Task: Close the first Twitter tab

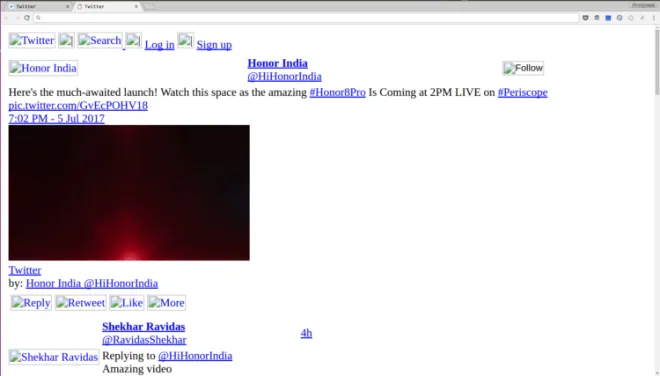Action: [67, 6]
